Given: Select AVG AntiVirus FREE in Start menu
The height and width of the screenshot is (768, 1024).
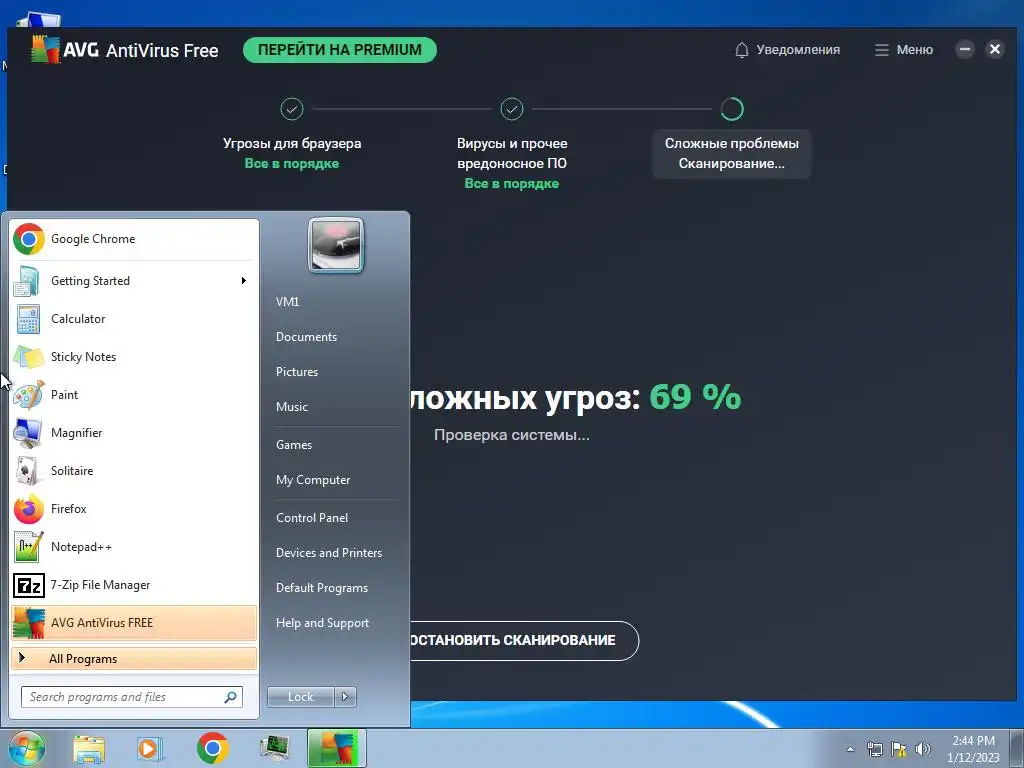Looking at the screenshot, I should [x=134, y=622].
